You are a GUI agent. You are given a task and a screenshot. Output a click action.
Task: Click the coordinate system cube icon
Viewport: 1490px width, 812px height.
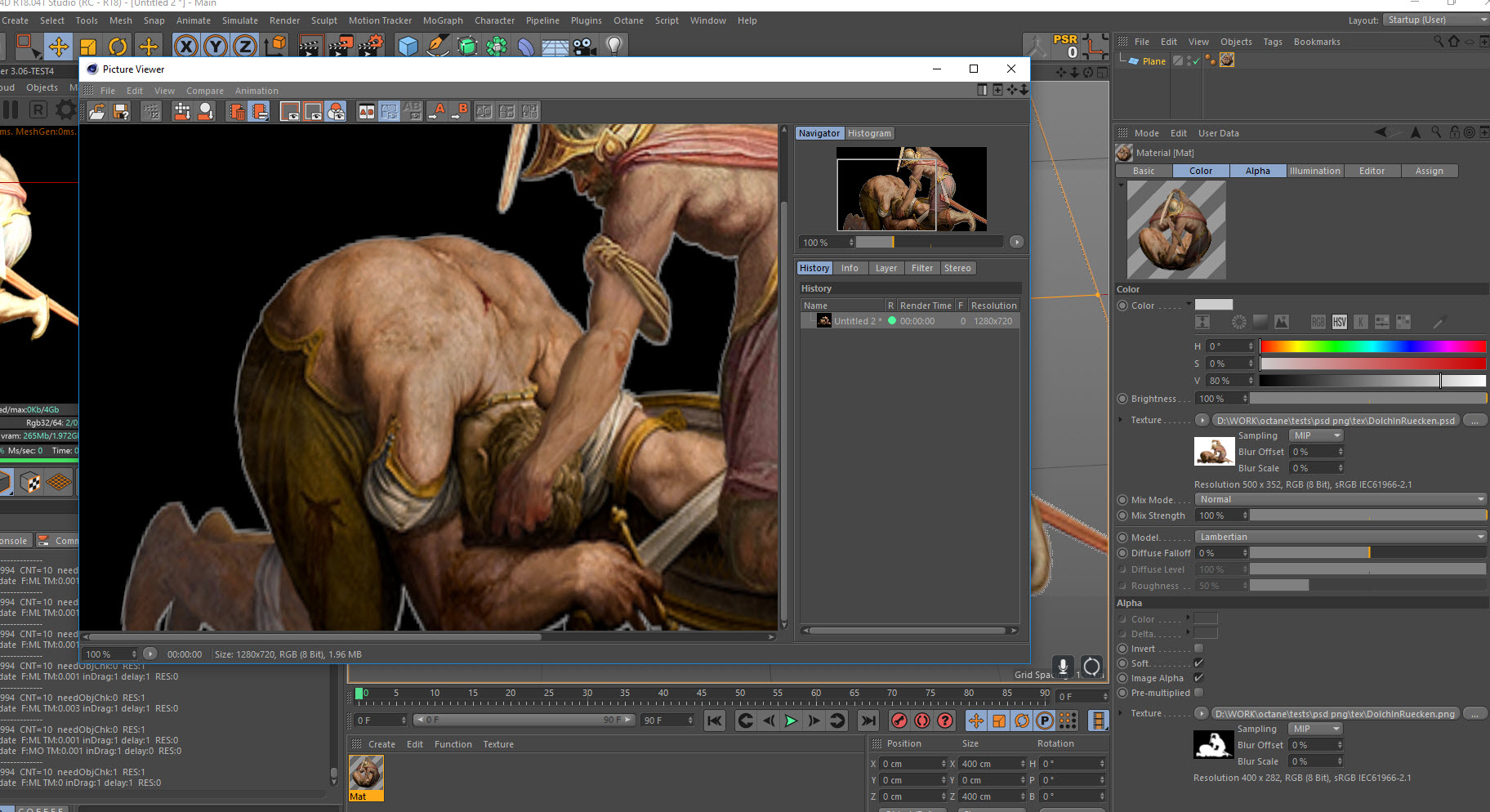(x=276, y=46)
